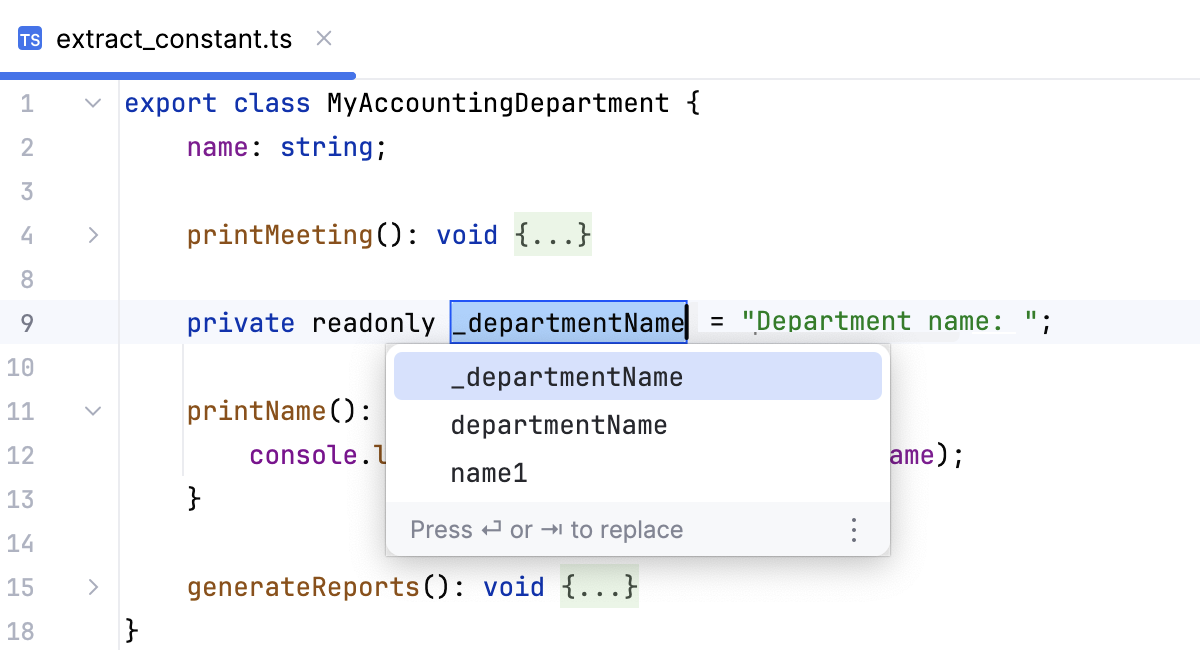Collapse the MyAccountingDepartment class fold
This screenshot has width=1200, height=650.
click(92, 102)
